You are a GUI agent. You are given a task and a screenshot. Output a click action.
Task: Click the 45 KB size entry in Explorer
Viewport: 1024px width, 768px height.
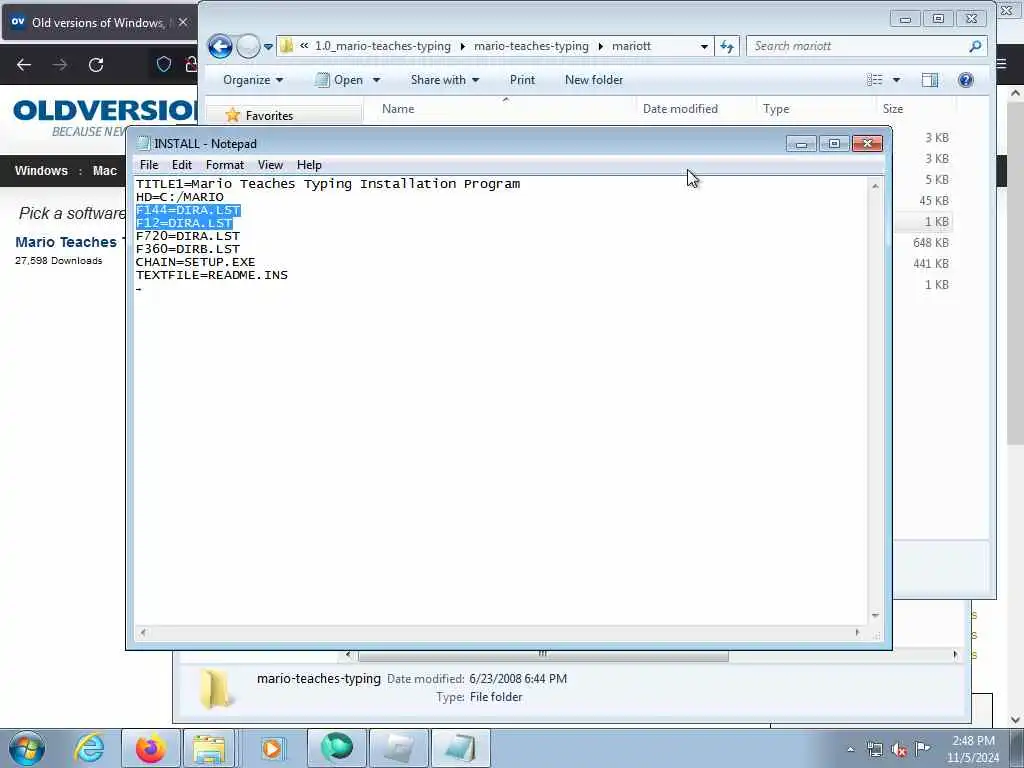coord(934,201)
